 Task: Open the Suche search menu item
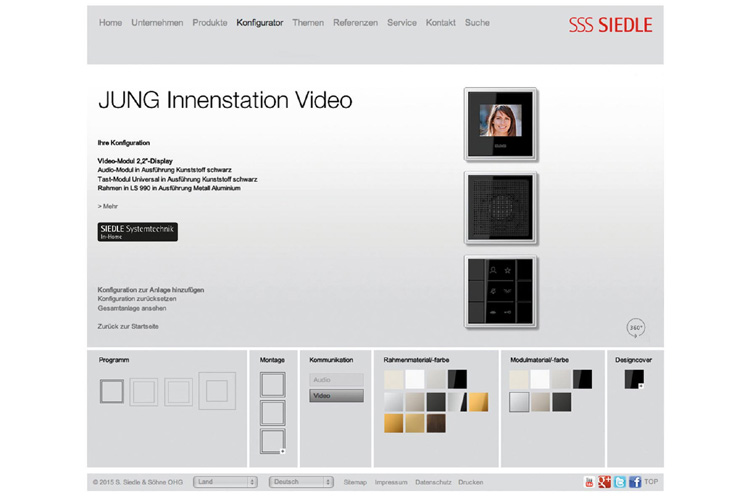click(477, 22)
